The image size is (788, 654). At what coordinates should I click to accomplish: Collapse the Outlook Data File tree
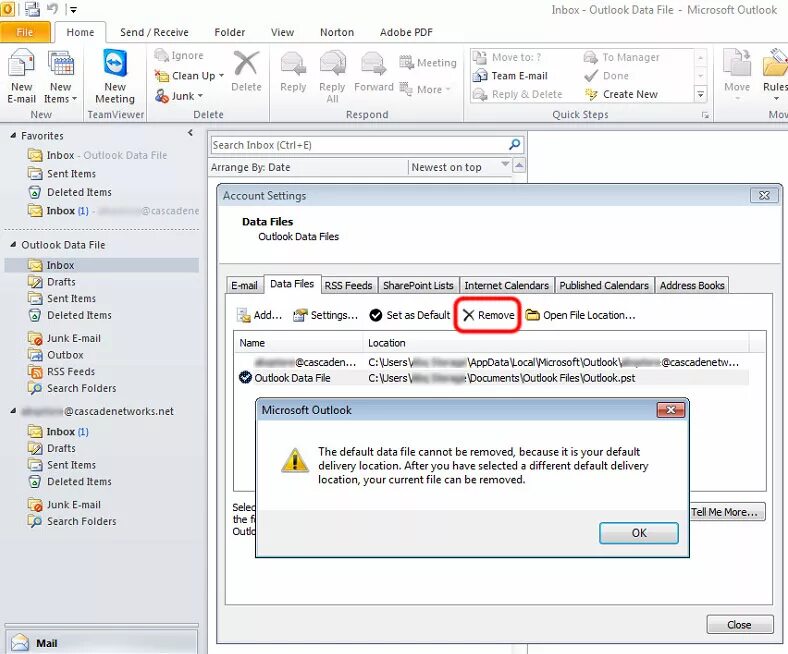(13, 244)
